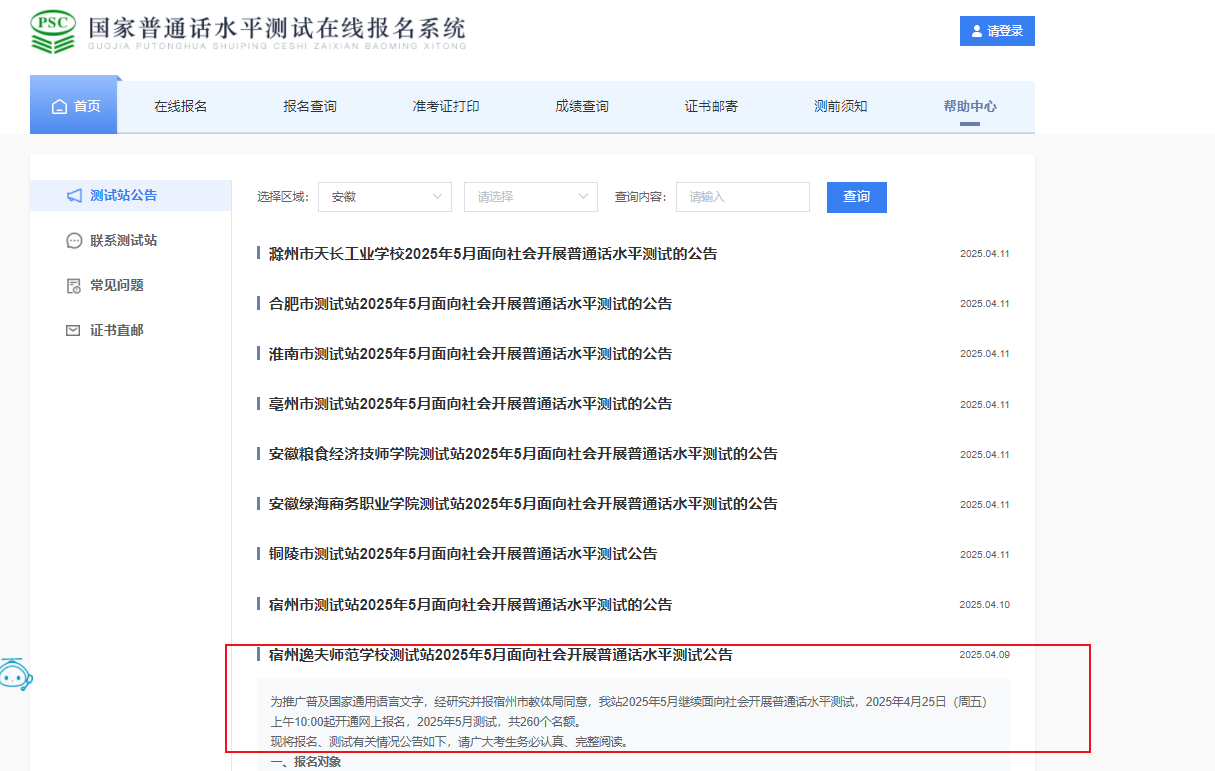The image size is (1215, 771).
Task: Open the 准考证打印 menu
Action: 446,106
